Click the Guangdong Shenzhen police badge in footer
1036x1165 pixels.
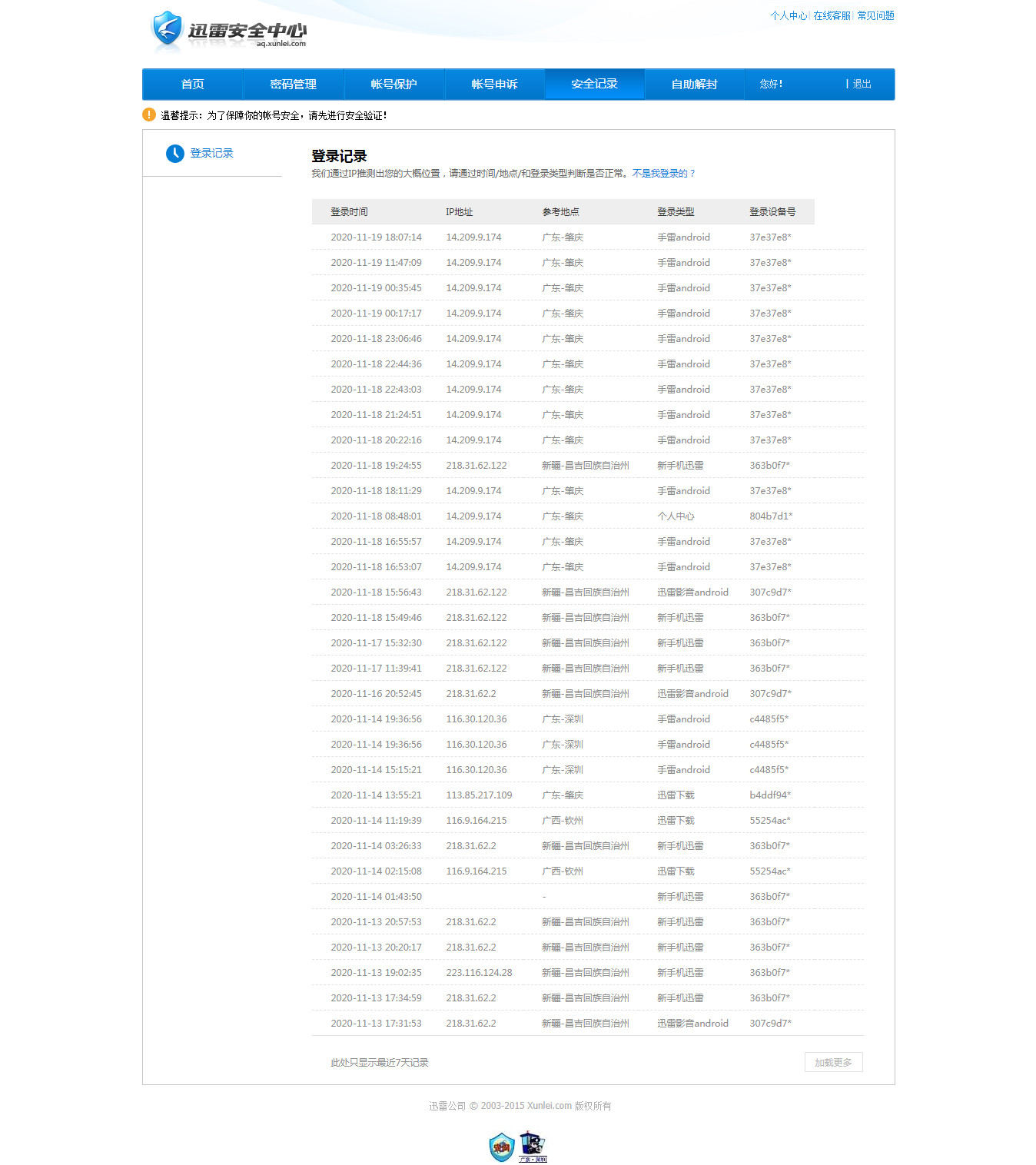pyautogui.click(x=533, y=1147)
